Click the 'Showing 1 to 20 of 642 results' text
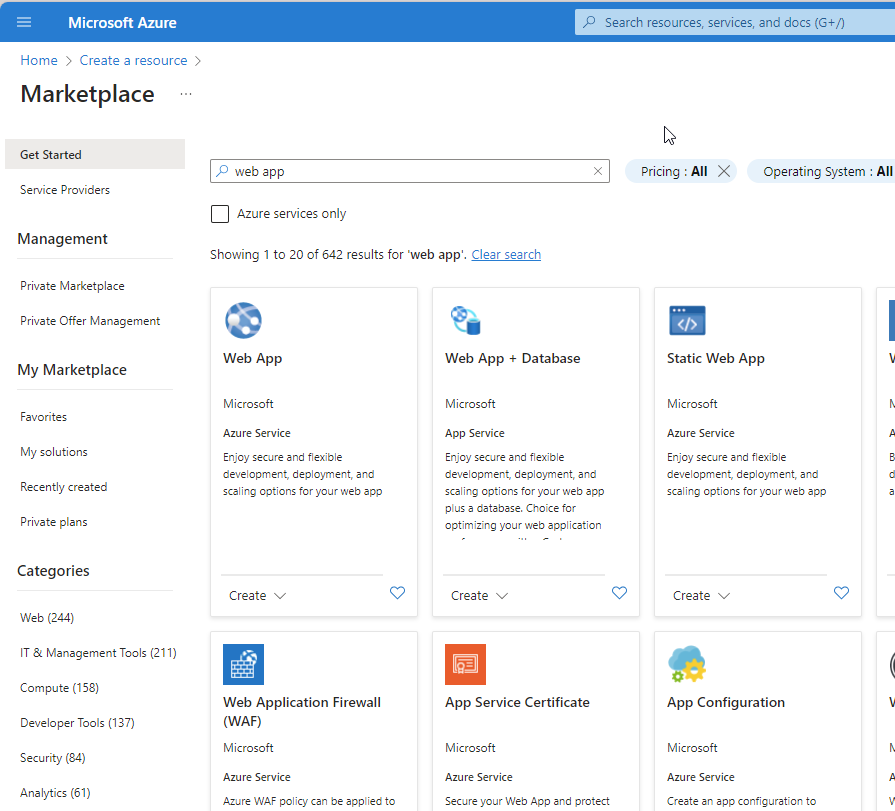 [338, 255]
